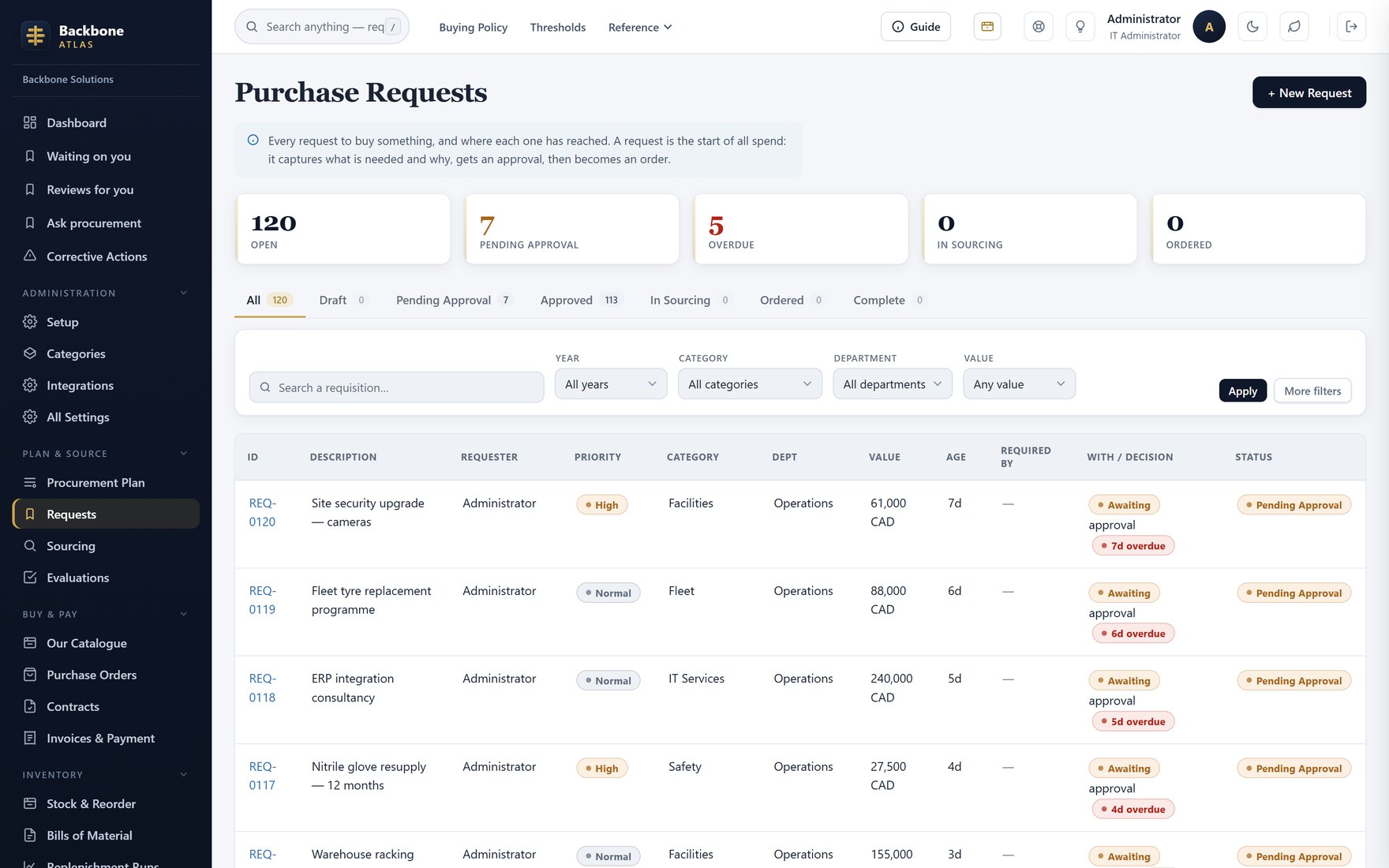
Task: Open the Value filter dropdown
Action: 1019,384
